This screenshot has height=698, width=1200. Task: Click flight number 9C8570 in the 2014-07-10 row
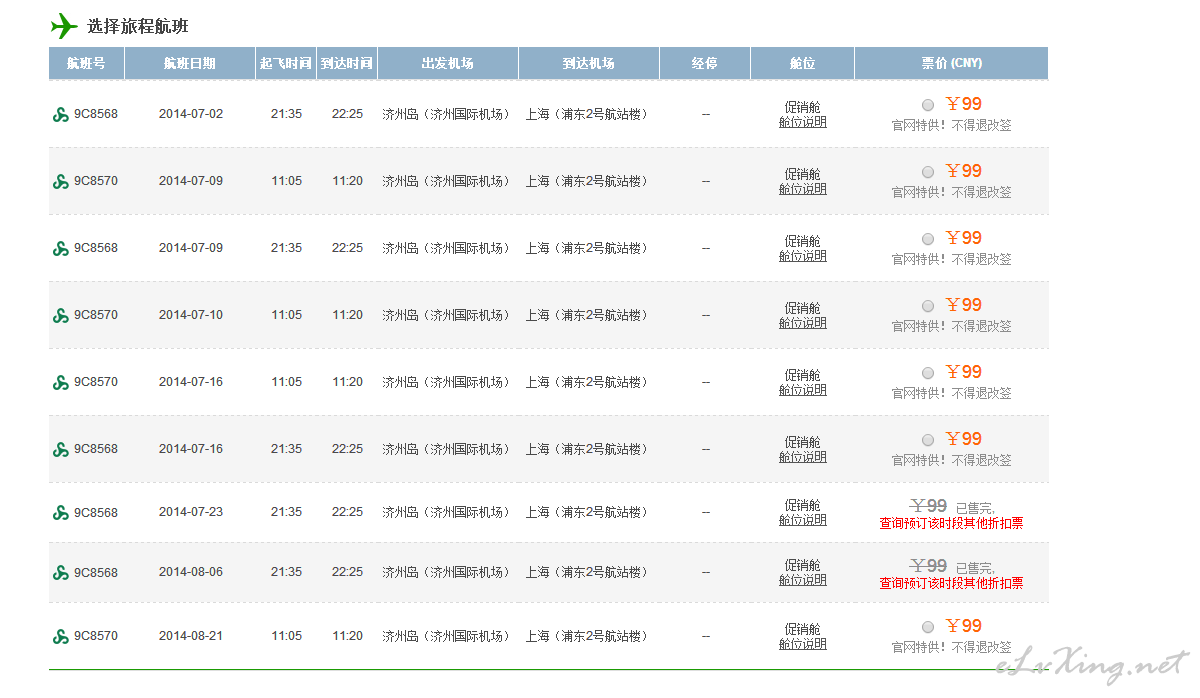click(x=96, y=315)
